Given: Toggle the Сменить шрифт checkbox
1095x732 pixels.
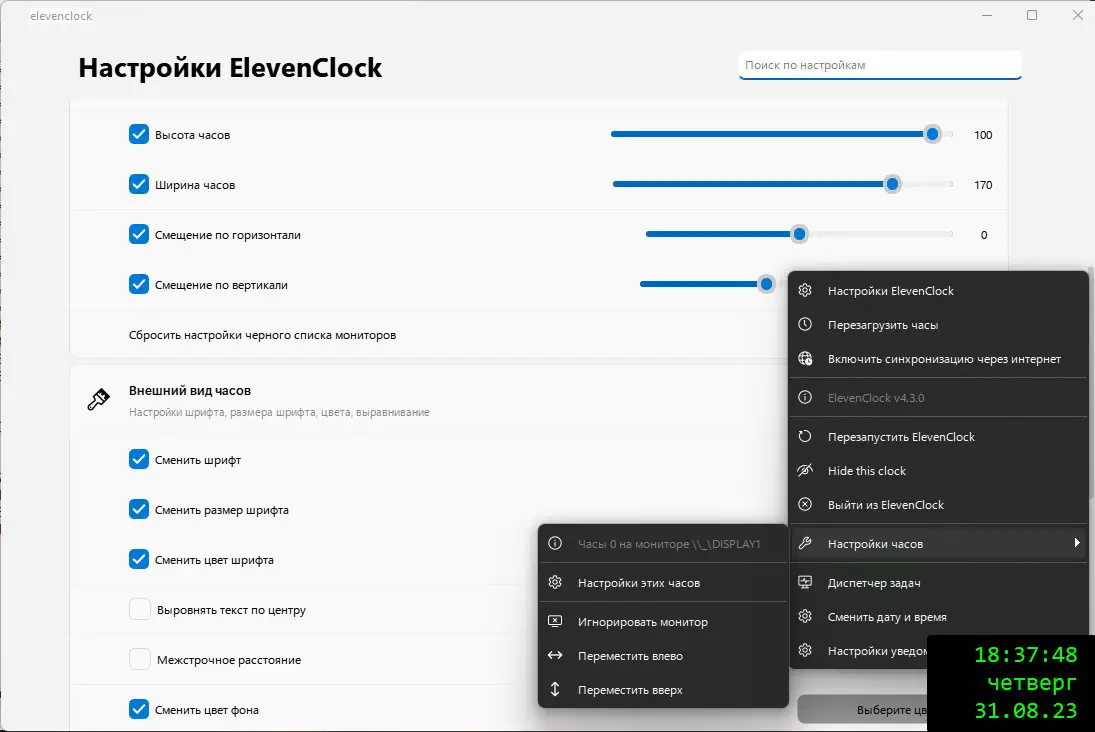Looking at the screenshot, I should [139, 460].
